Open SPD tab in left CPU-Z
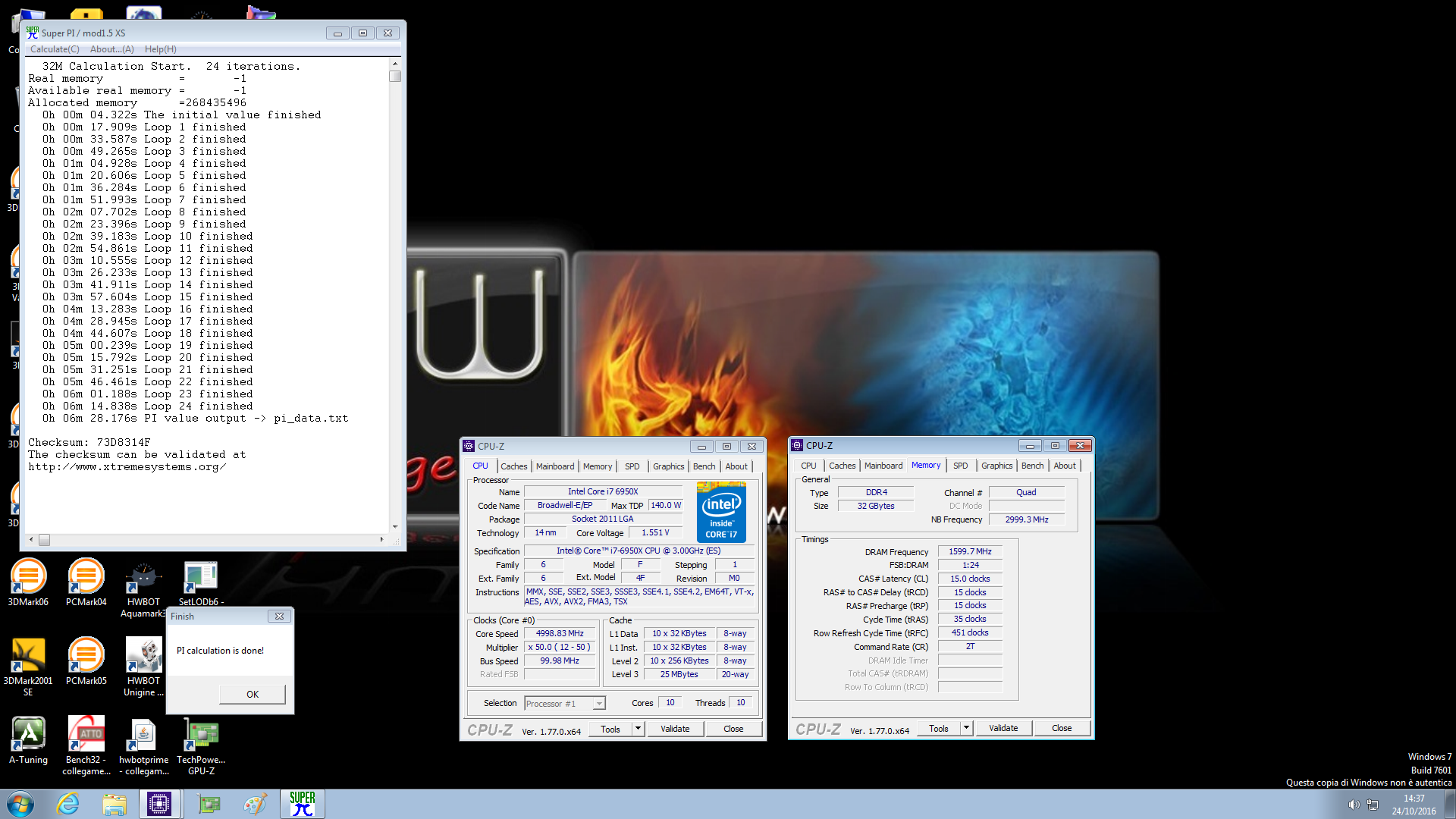This screenshot has height=819, width=1456. pyautogui.click(x=632, y=466)
